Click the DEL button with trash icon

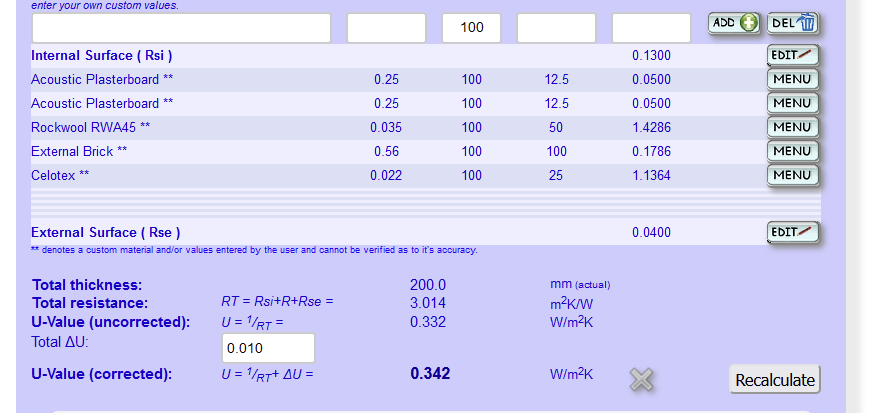coord(793,23)
